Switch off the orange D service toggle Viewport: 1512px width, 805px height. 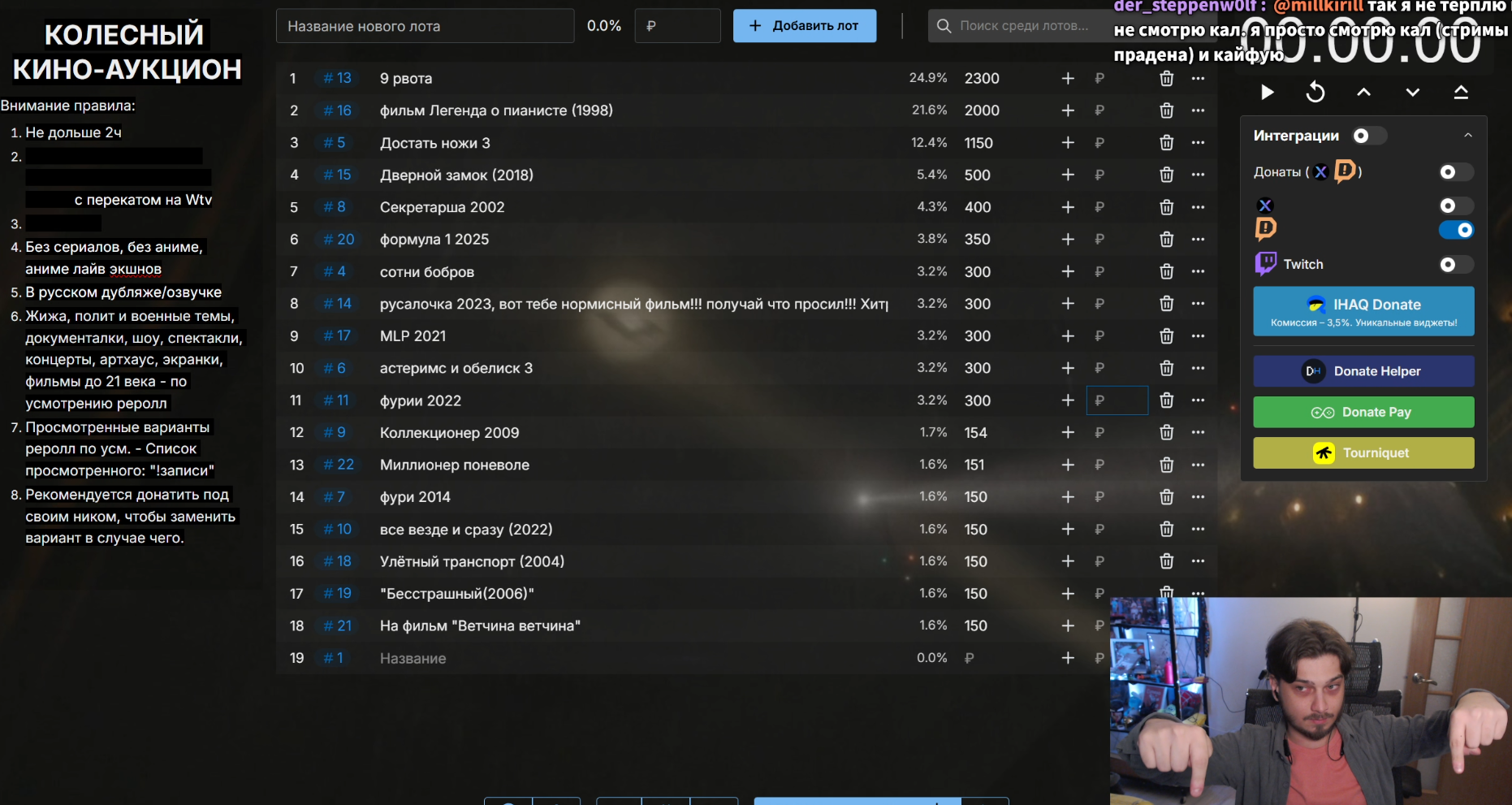1455,230
